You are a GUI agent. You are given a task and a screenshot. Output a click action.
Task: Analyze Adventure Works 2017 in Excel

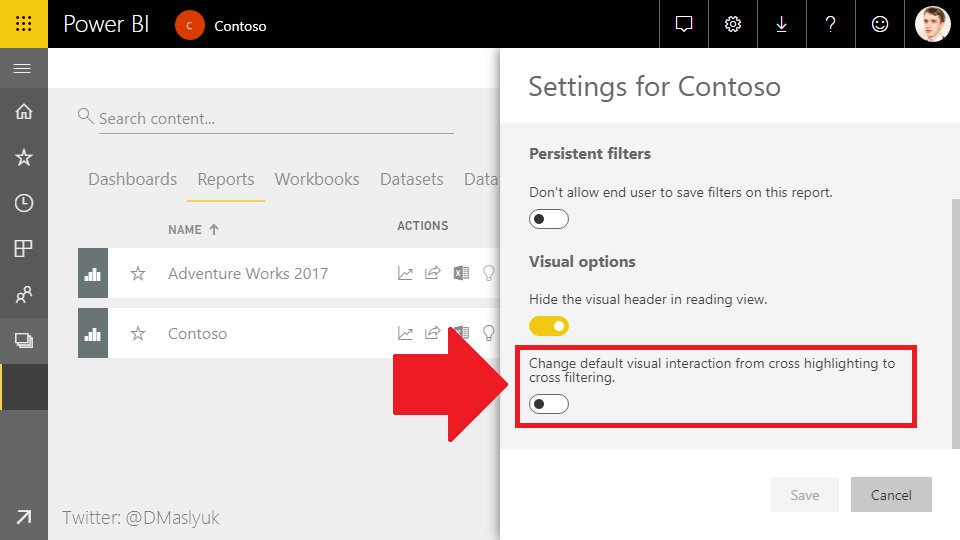tap(461, 272)
